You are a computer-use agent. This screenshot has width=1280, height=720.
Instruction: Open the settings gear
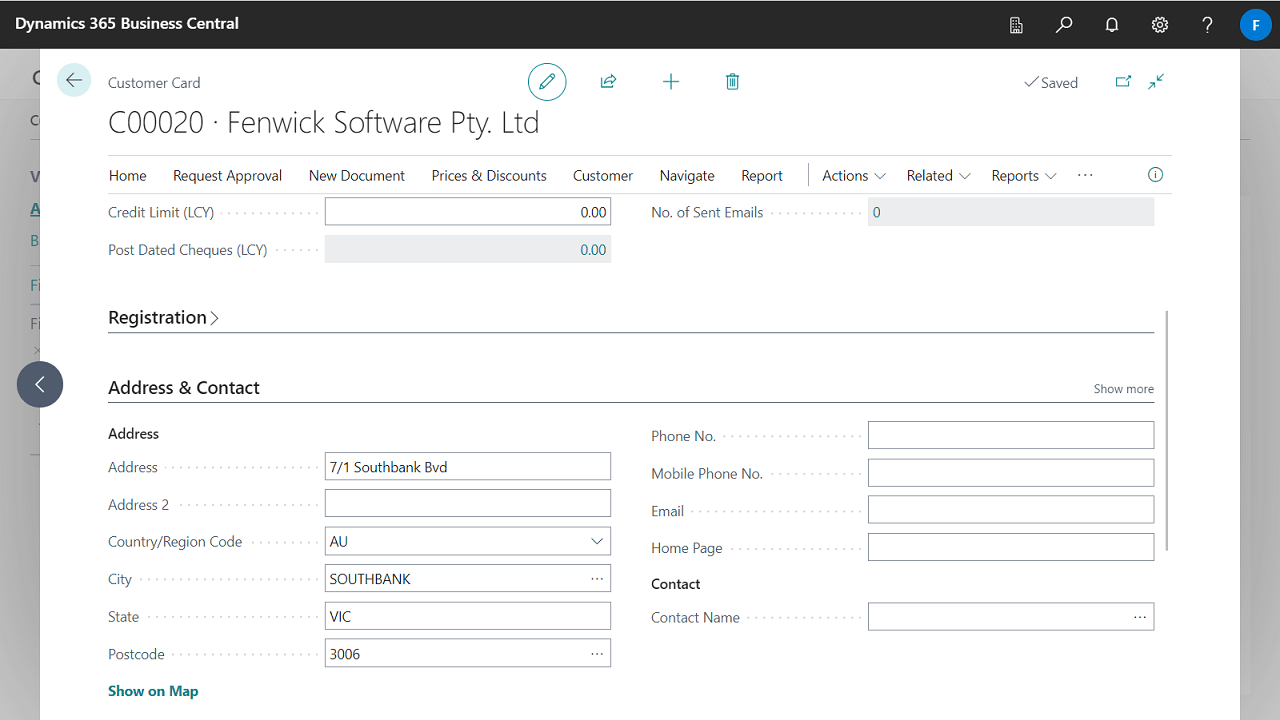click(x=1160, y=24)
